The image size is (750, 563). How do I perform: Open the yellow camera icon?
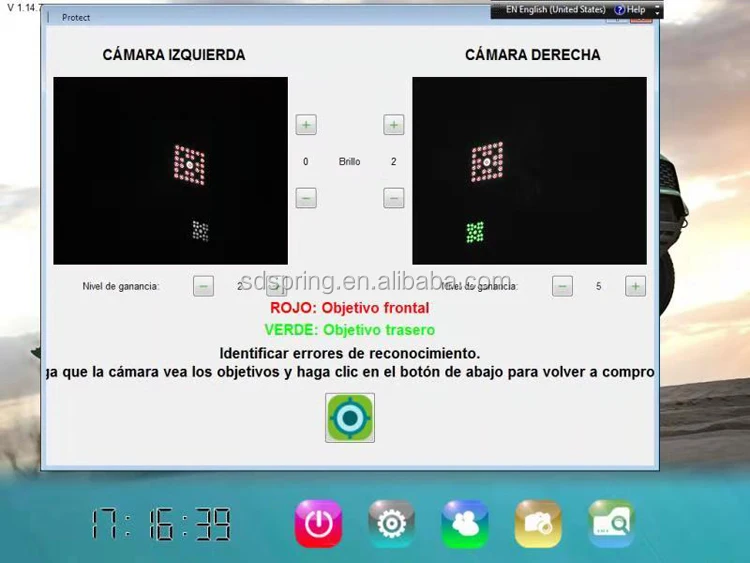(538, 524)
